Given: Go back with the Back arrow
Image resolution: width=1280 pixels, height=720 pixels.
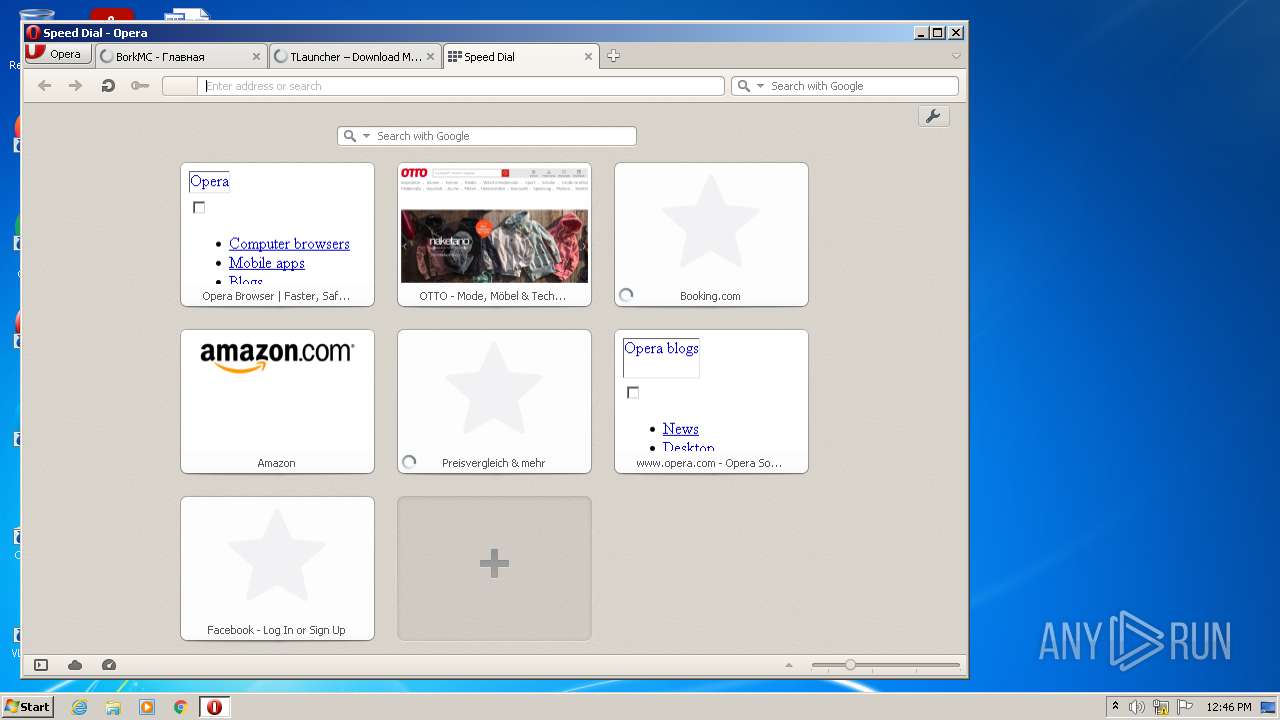Looking at the screenshot, I should click(x=44, y=86).
